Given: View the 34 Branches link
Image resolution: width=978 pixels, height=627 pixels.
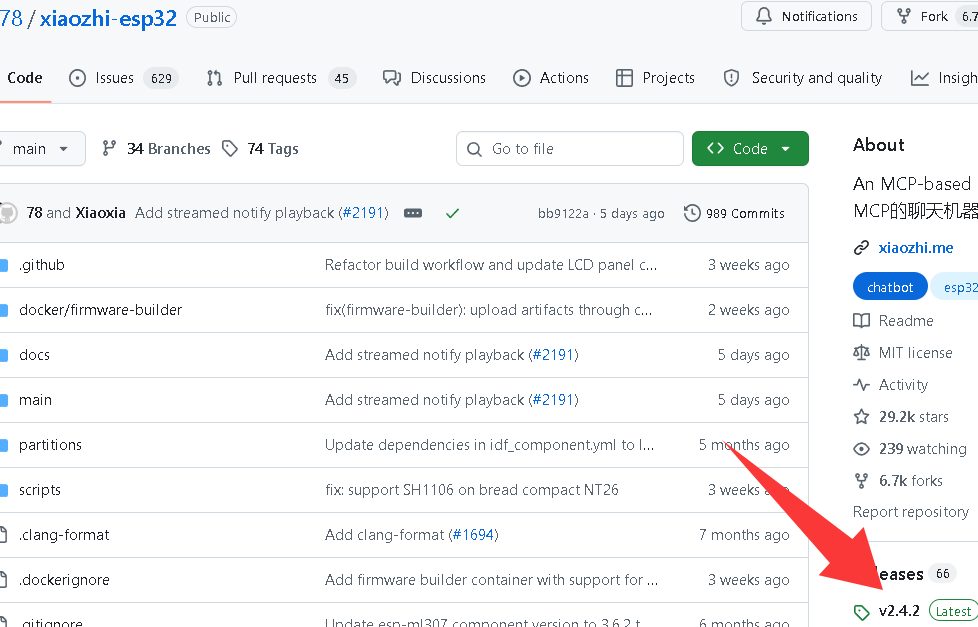Looking at the screenshot, I should 157,148.
